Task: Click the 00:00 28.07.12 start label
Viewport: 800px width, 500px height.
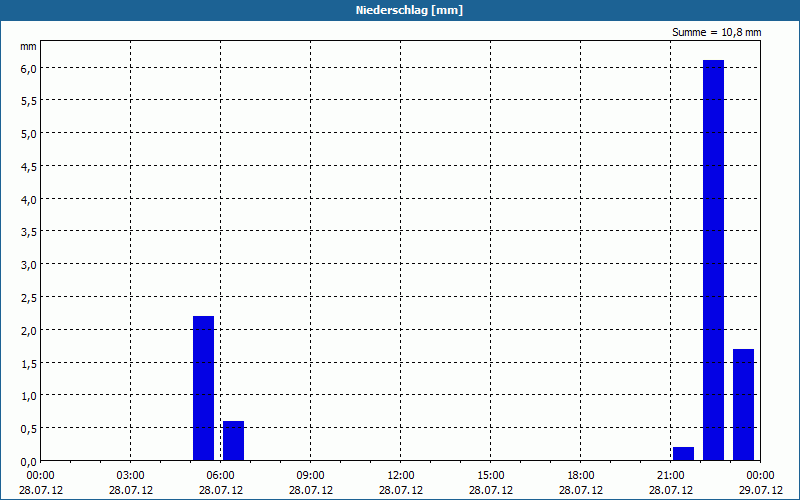Action: tap(41, 483)
